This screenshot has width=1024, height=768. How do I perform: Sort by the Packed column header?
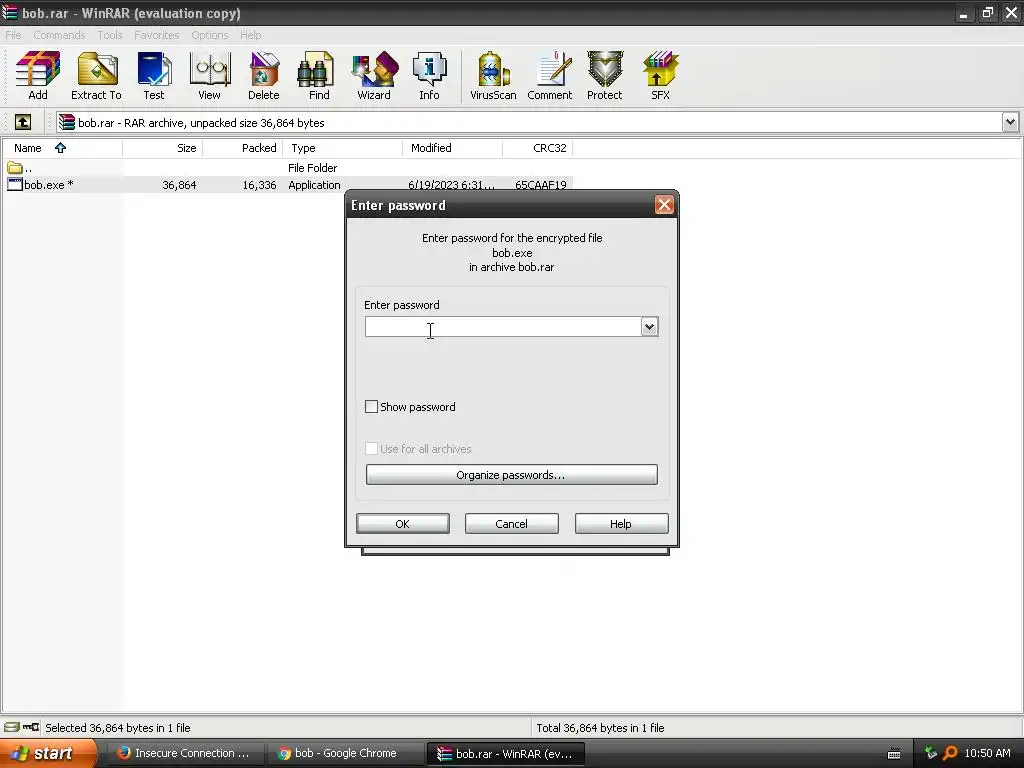tap(242, 148)
